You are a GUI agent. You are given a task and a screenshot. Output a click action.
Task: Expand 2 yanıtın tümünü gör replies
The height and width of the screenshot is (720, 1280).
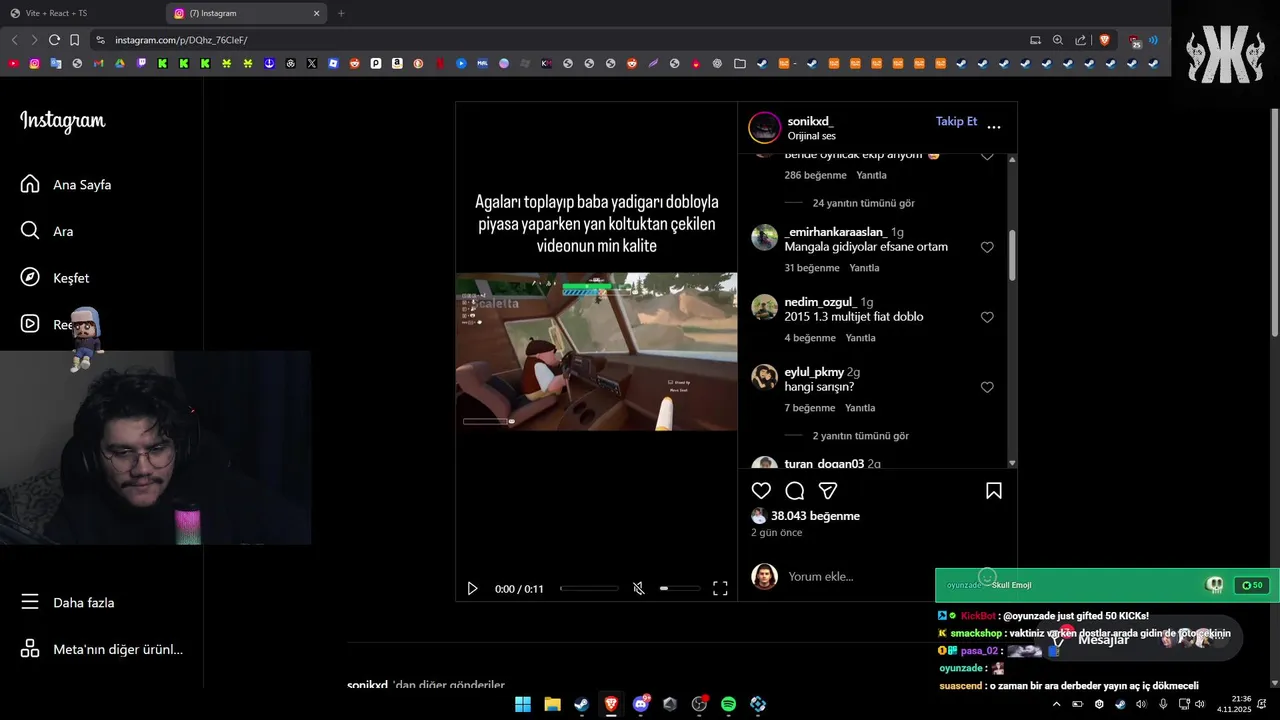point(860,436)
